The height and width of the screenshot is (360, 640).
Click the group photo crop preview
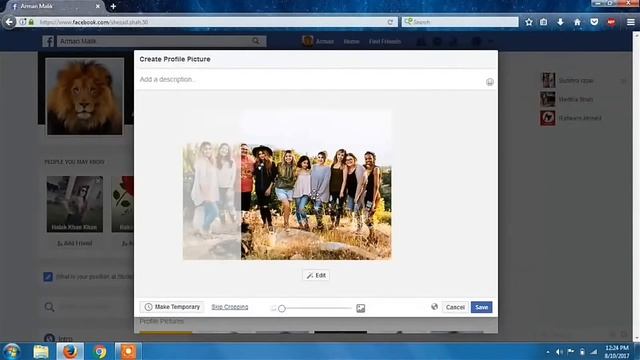[x=316, y=184]
